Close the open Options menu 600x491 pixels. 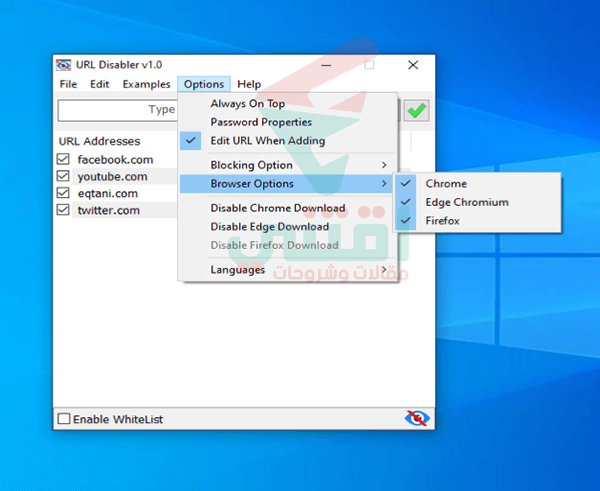pyautogui.click(x=204, y=84)
